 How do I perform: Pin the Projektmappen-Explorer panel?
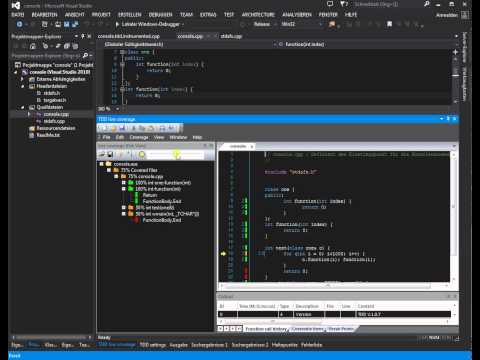(83, 36)
